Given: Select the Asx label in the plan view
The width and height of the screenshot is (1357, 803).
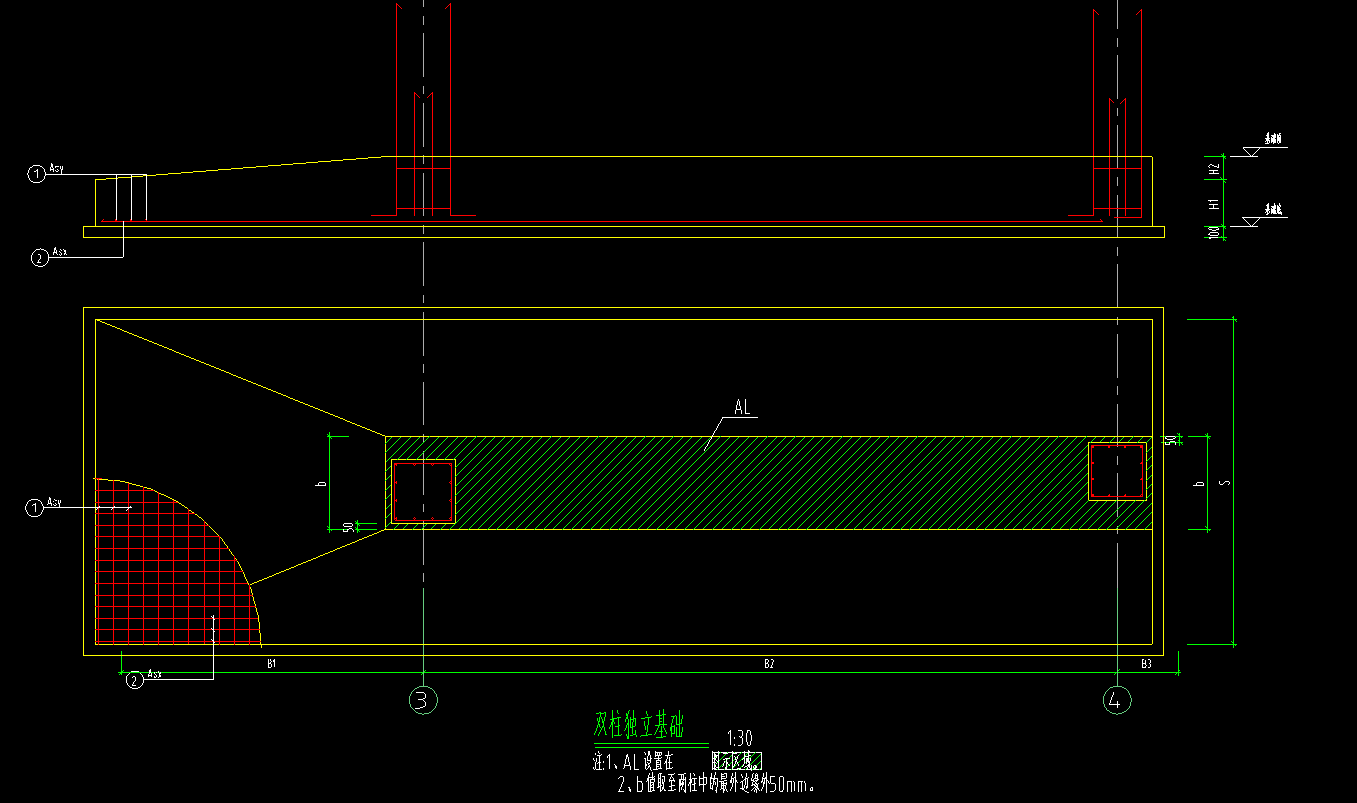Looking at the screenshot, I should click(x=155, y=675).
